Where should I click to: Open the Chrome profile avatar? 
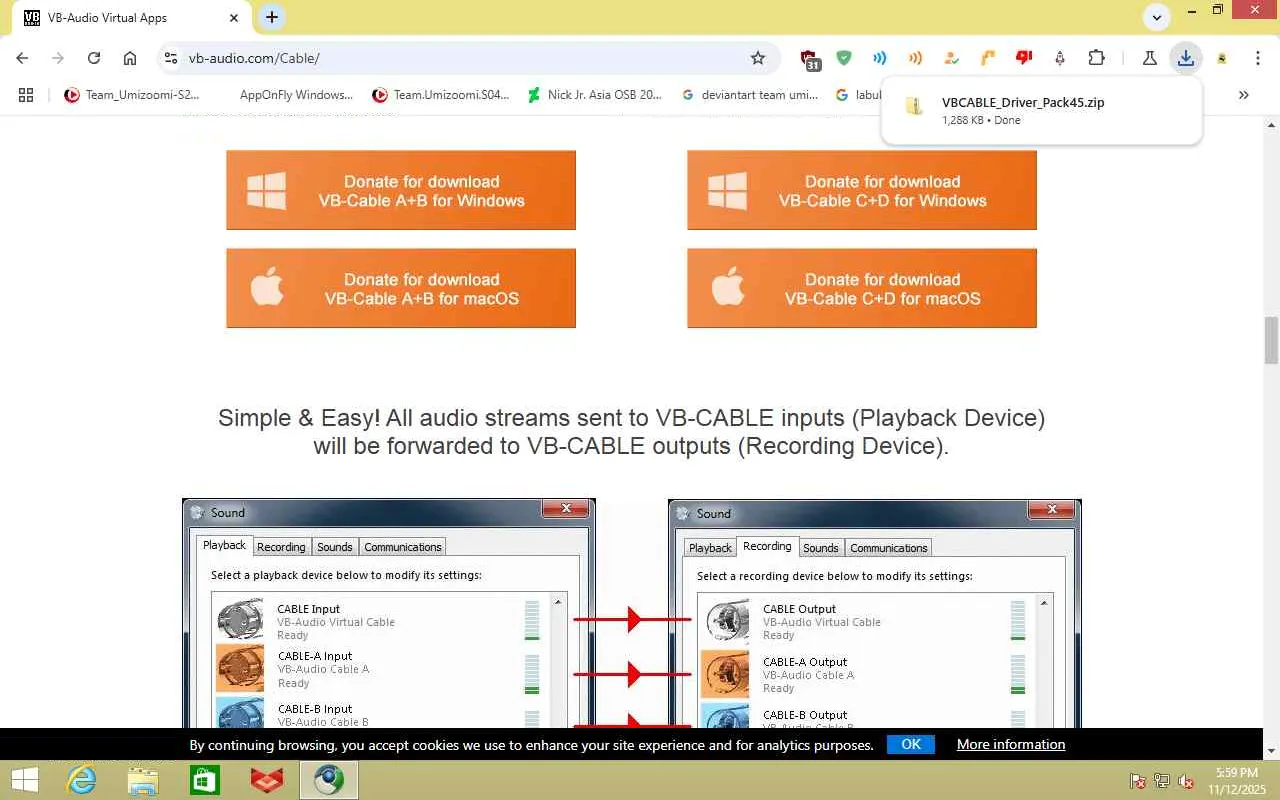click(1222, 58)
